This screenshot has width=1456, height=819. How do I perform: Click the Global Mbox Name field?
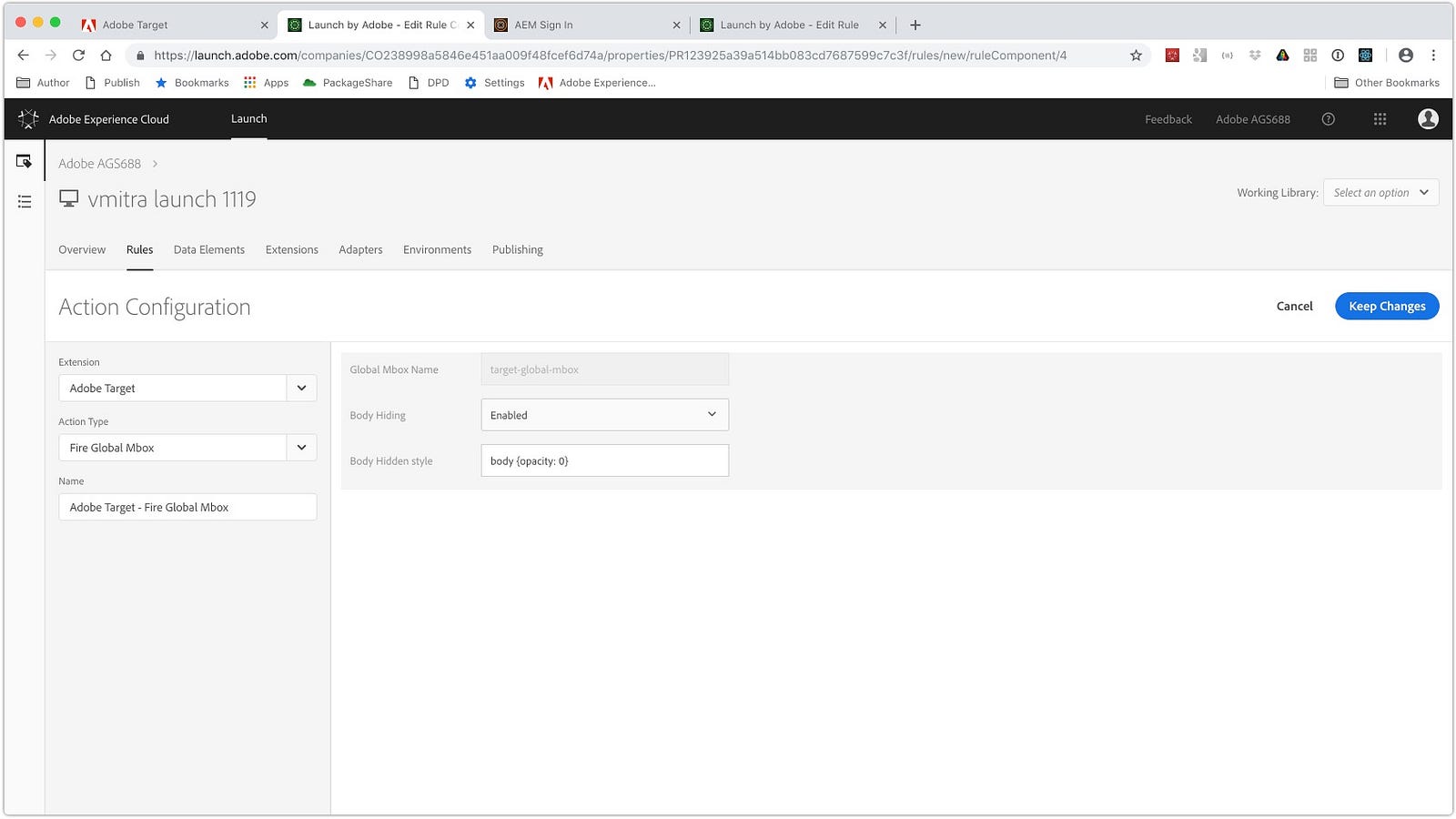pyautogui.click(x=604, y=369)
